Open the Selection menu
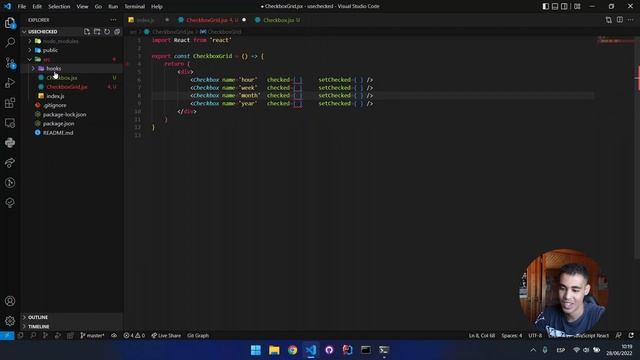The height and width of the screenshot is (360, 640). [x=59, y=7]
